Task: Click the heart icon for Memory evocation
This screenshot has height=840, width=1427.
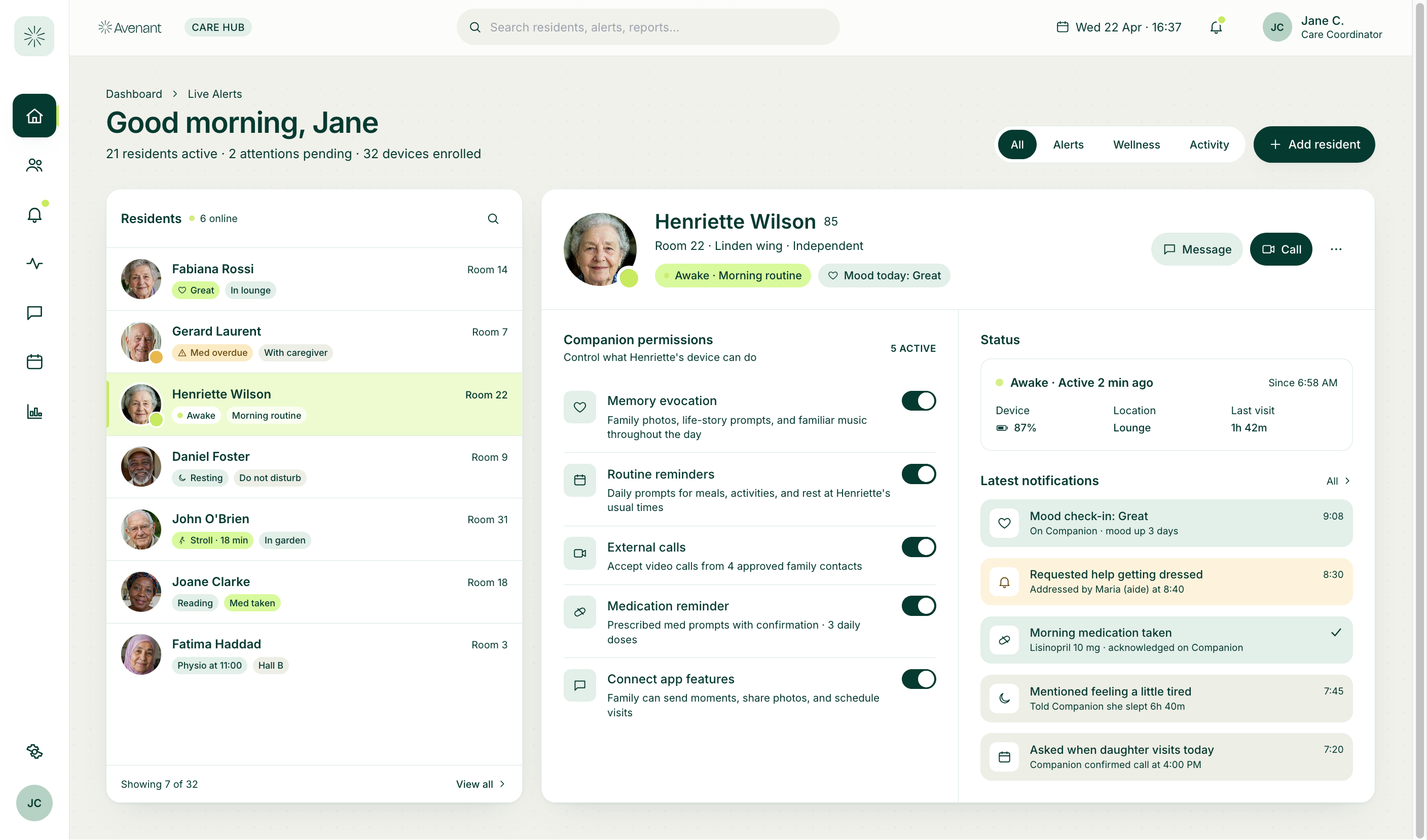Action: [x=579, y=407]
